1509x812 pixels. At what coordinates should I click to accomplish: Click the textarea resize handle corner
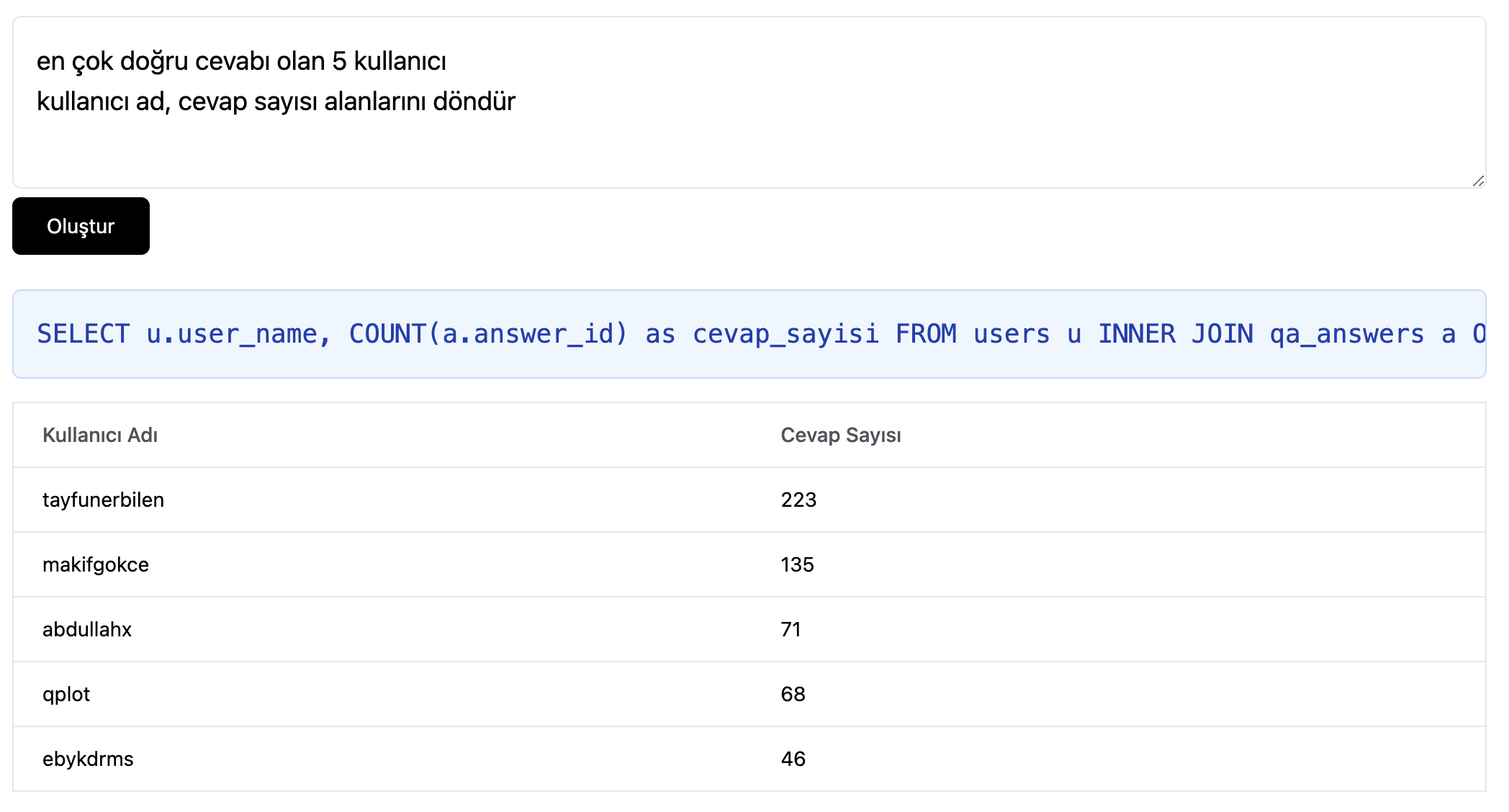[1477, 181]
